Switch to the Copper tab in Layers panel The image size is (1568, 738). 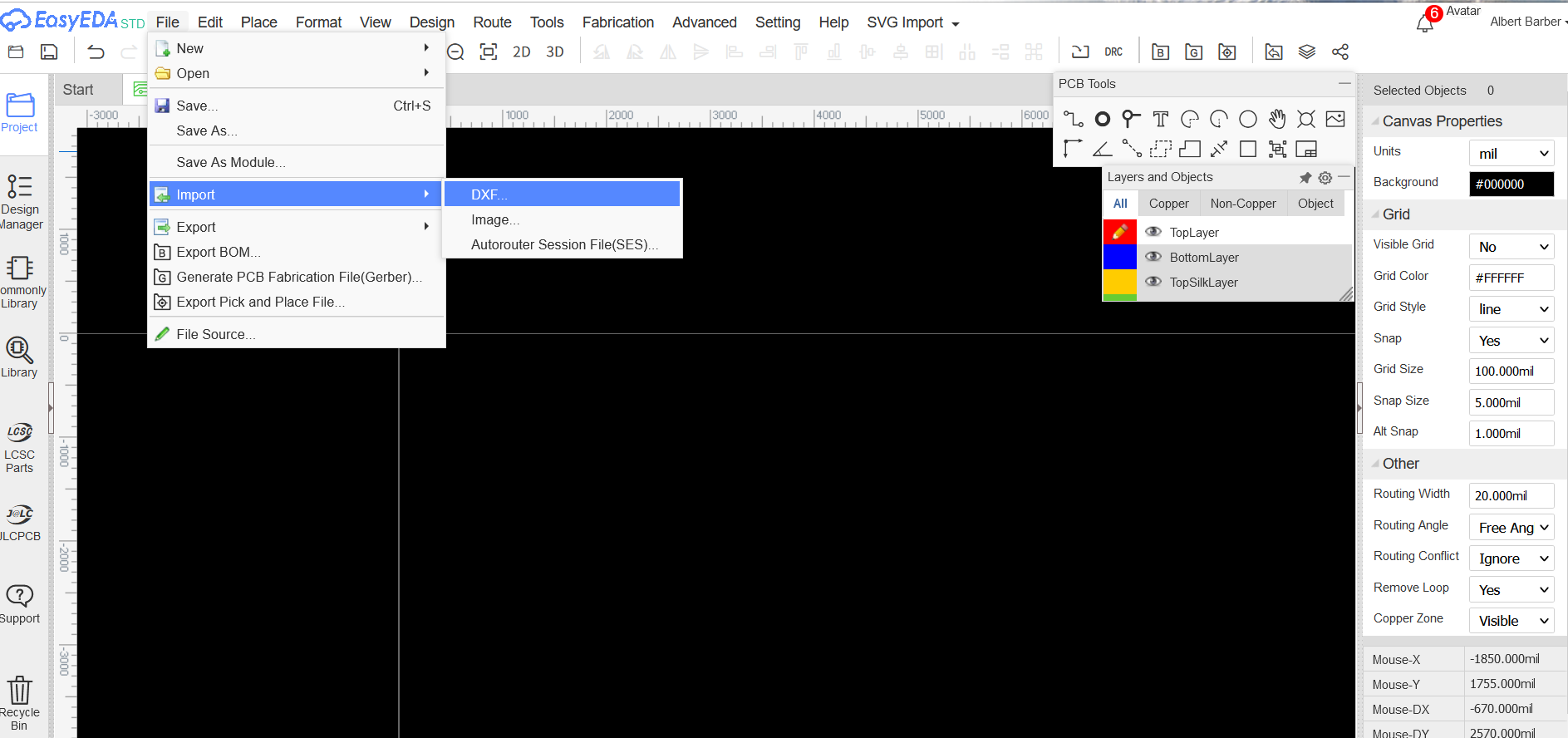(1168, 204)
